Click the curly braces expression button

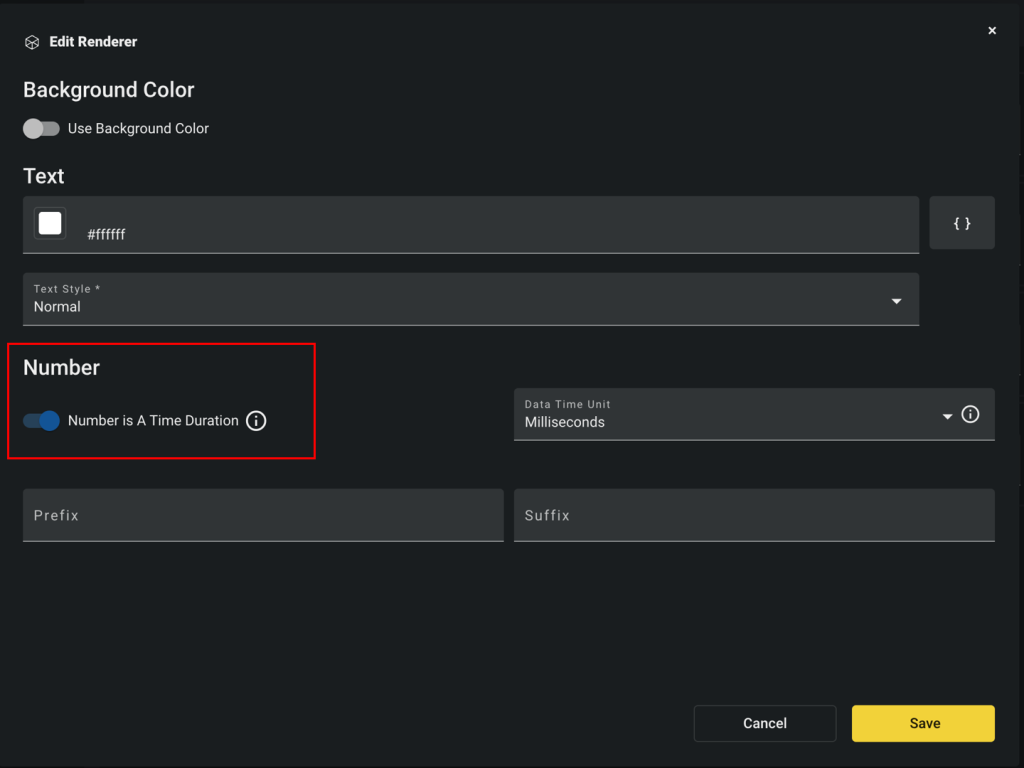[x=961, y=223]
